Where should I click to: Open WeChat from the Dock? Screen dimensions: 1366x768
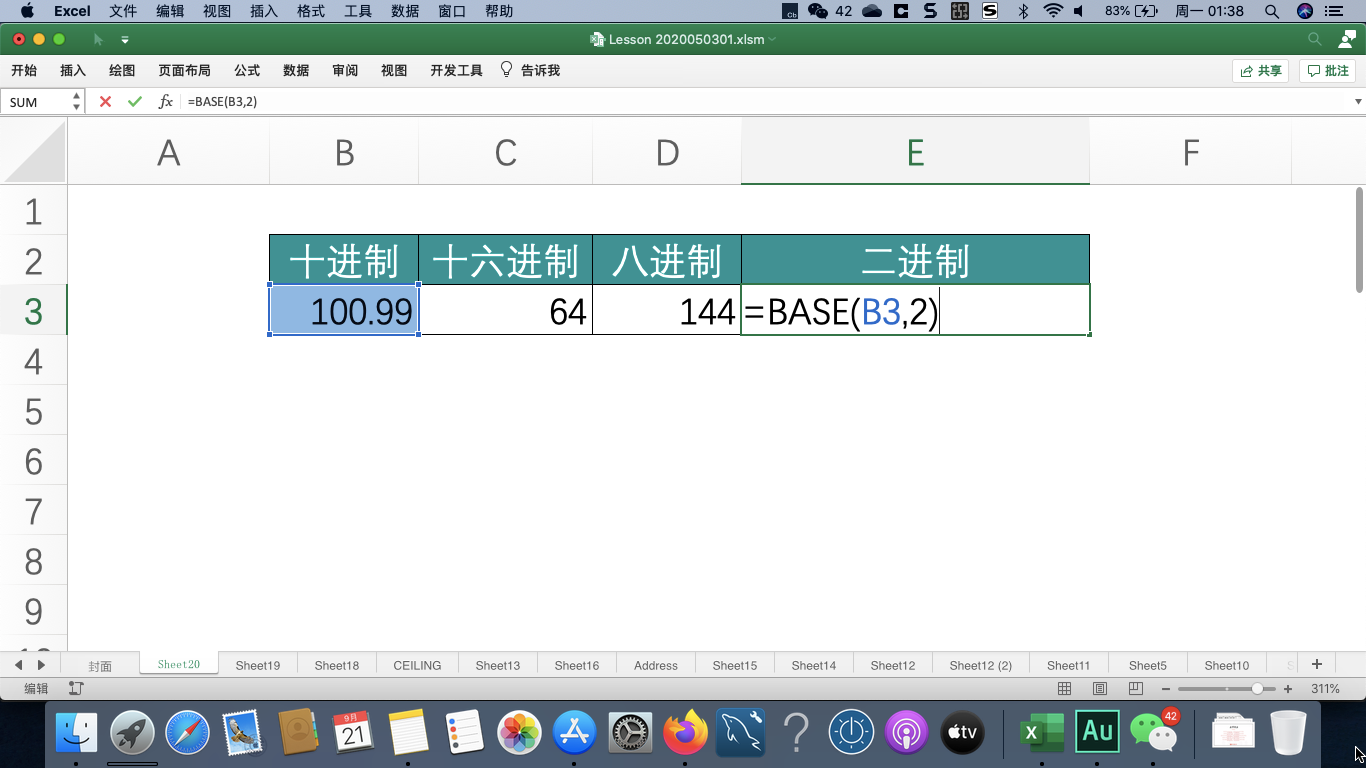[x=1153, y=733]
